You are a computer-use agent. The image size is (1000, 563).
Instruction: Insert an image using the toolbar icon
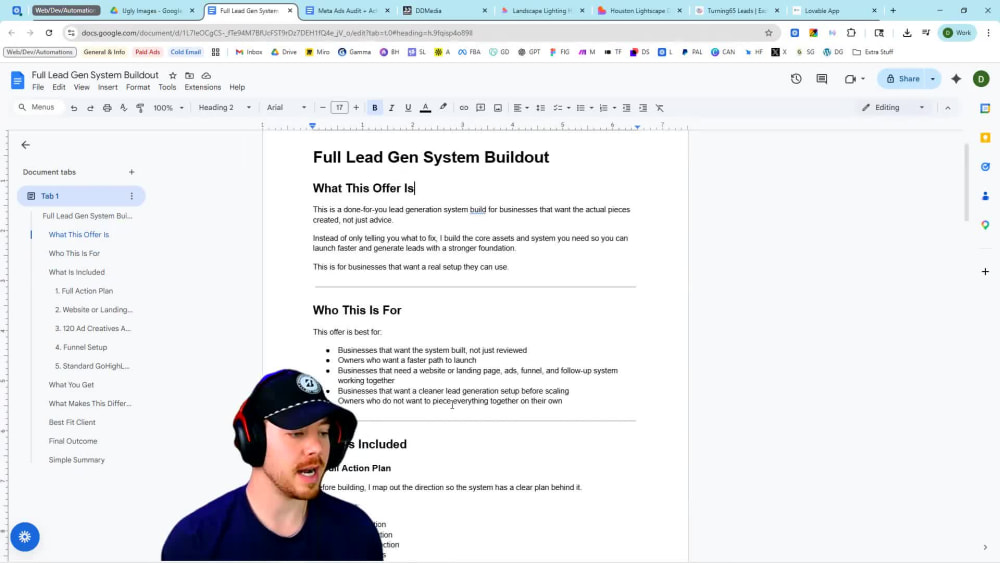tap(498, 108)
